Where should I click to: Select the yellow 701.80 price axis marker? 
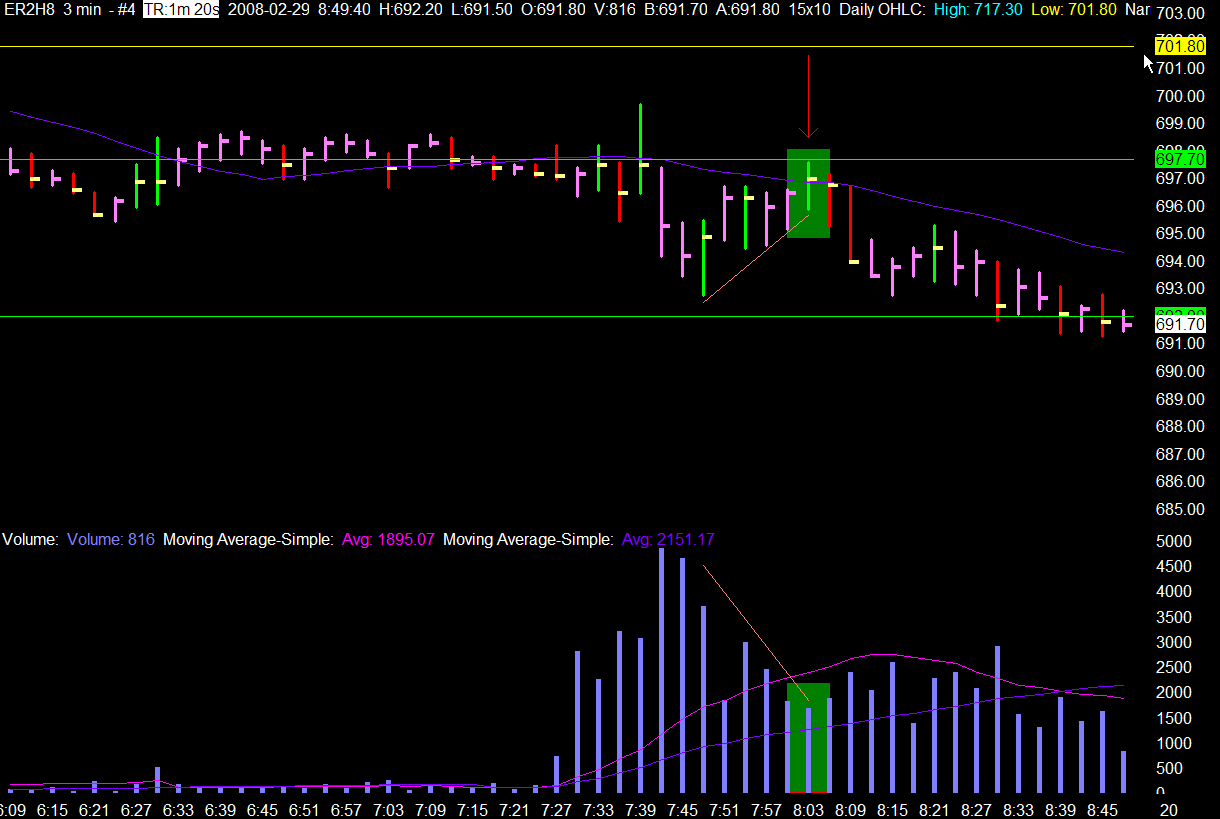(x=1180, y=46)
